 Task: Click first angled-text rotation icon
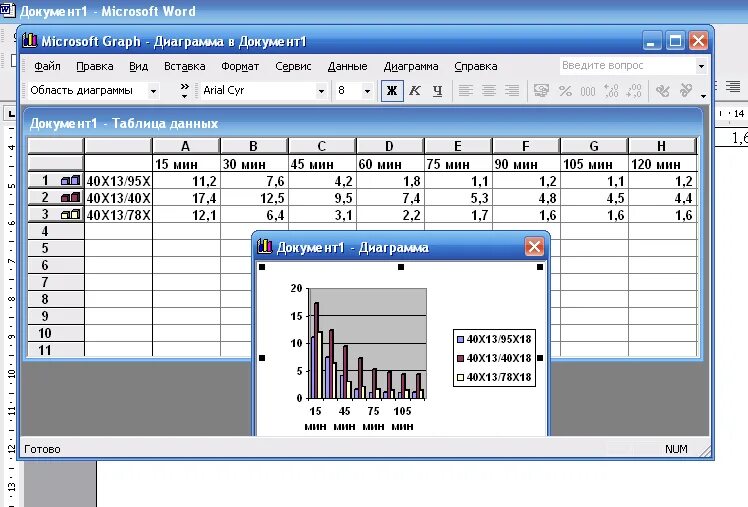[663, 91]
